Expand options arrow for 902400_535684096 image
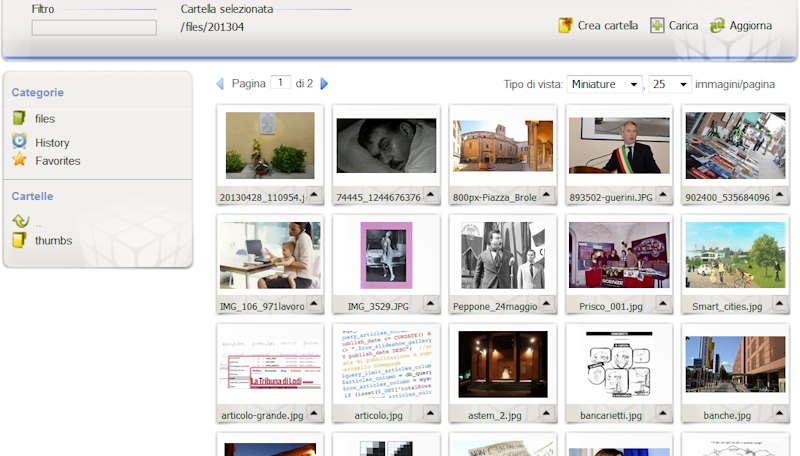800x456 pixels. tap(780, 195)
